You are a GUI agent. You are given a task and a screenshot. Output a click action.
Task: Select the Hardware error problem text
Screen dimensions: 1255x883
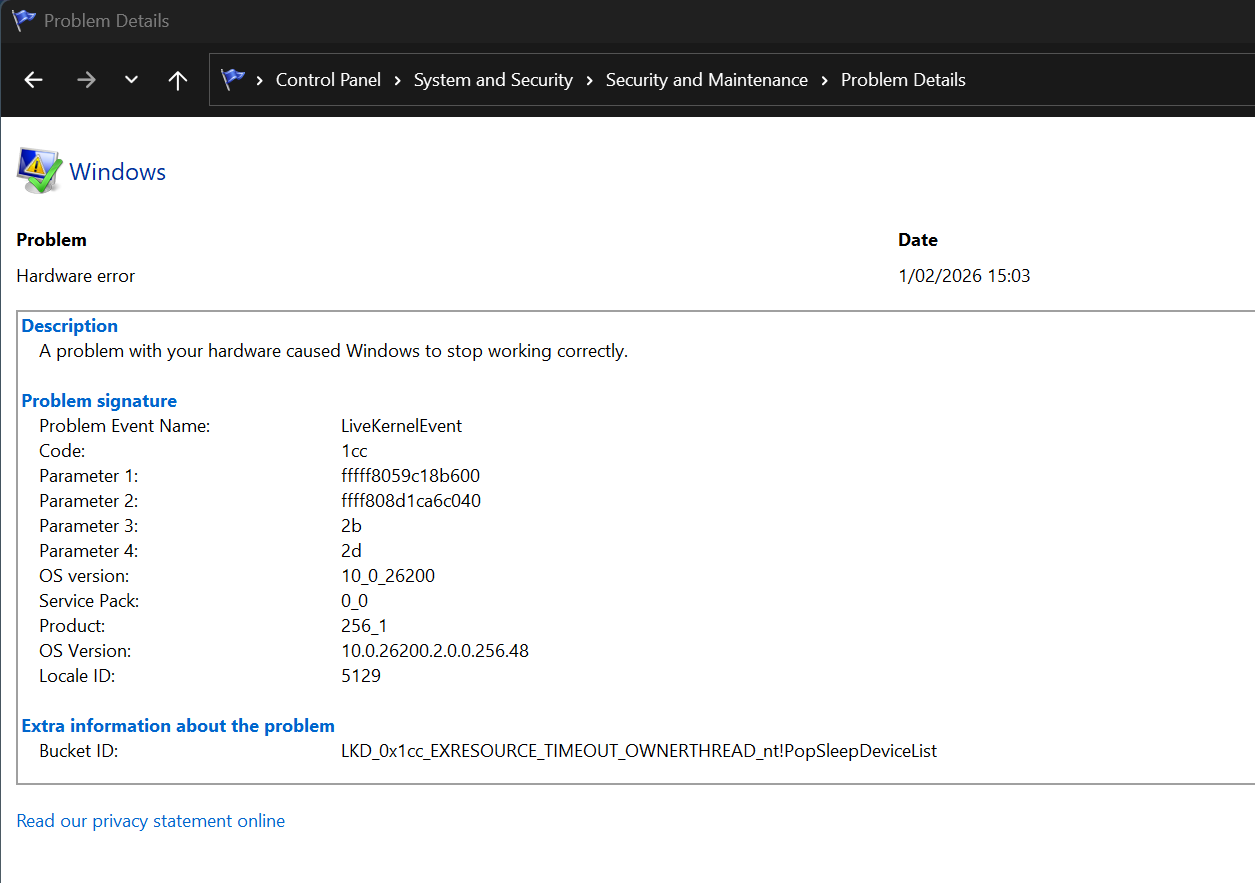click(x=76, y=276)
